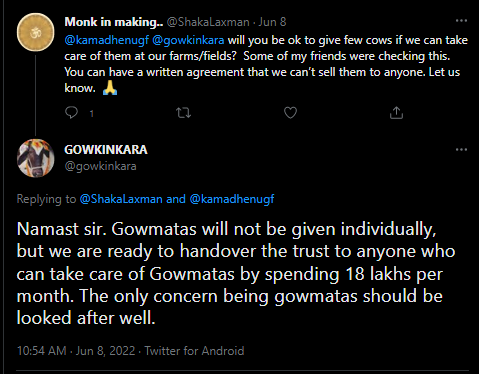
Task: Open more options for ShakaLaxman tweet
Action: [461, 21]
